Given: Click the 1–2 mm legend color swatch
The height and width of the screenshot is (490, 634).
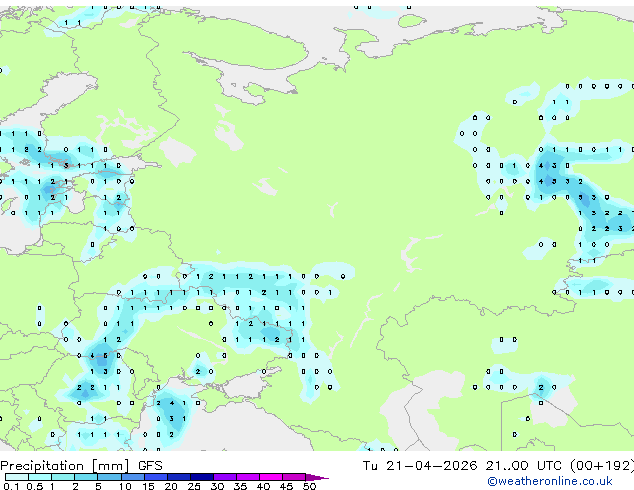Looking at the screenshot, I should [x=63, y=477].
